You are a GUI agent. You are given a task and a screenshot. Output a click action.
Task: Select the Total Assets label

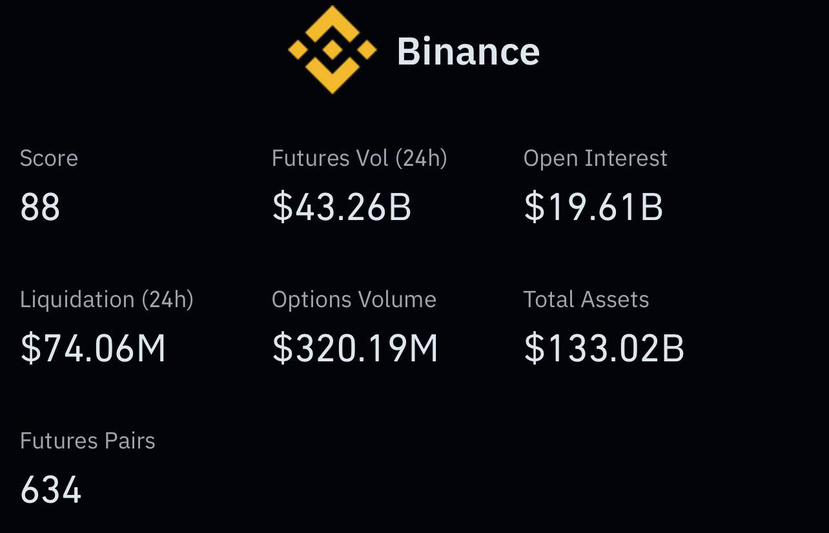tap(586, 299)
